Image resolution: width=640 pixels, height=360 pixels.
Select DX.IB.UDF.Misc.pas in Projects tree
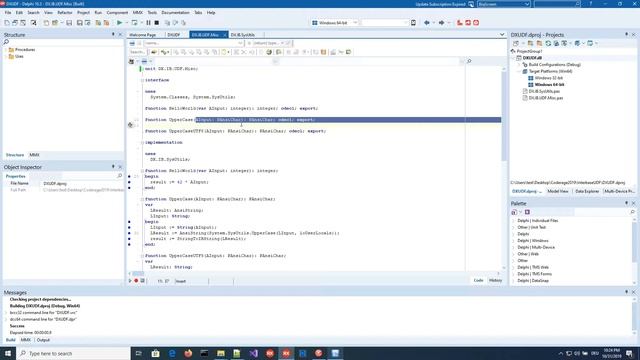click(x=546, y=98)
